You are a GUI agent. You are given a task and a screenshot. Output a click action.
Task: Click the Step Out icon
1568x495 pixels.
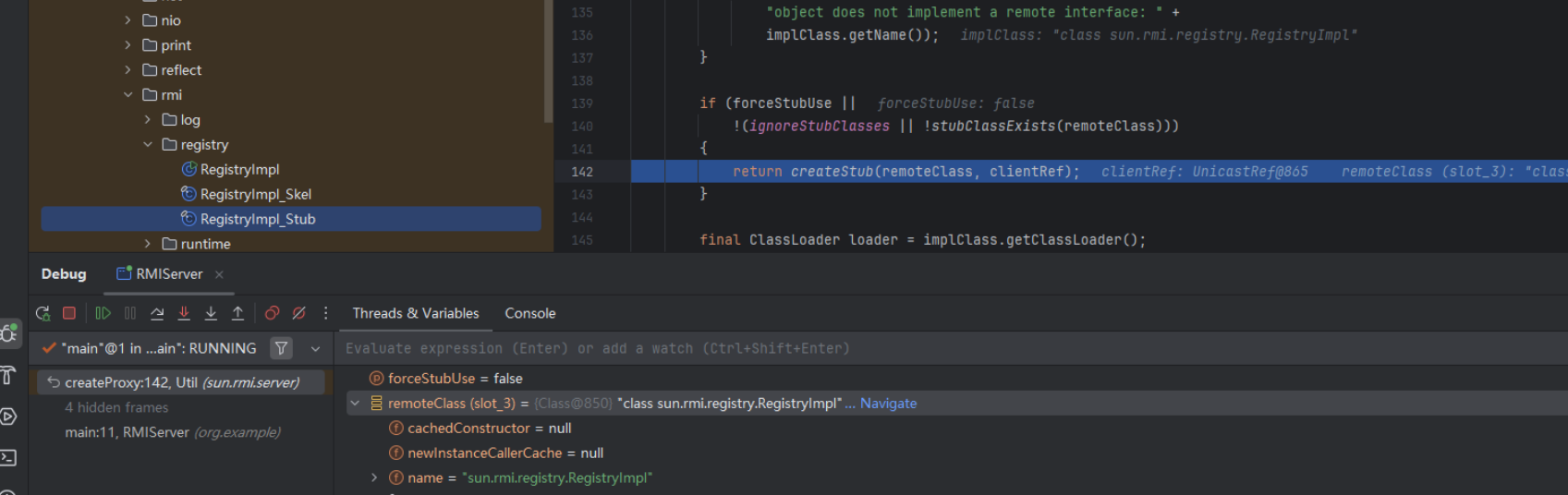point(237,314)
